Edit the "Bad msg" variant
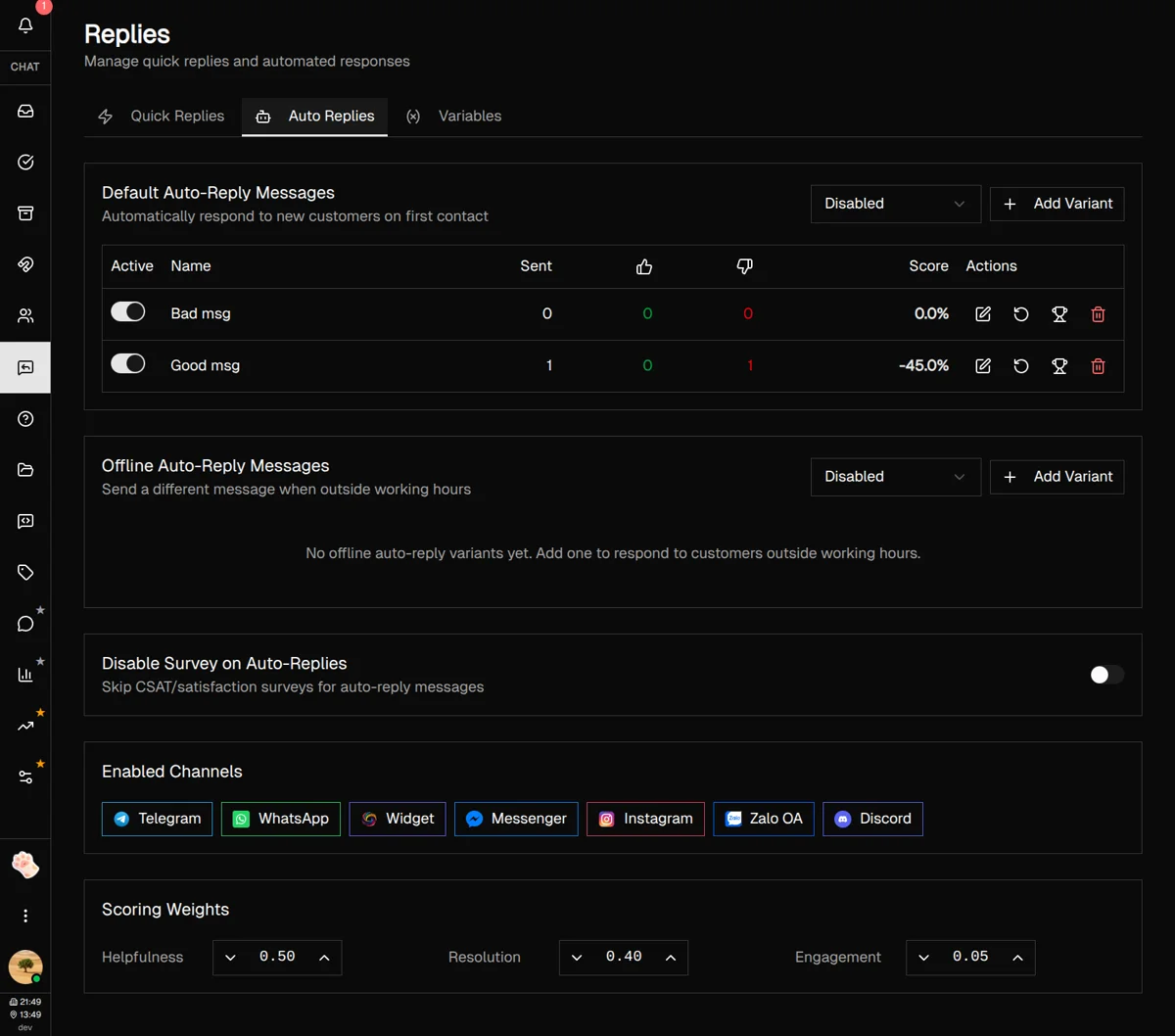Viewport: 1175px width, 1036px height. 983,314
